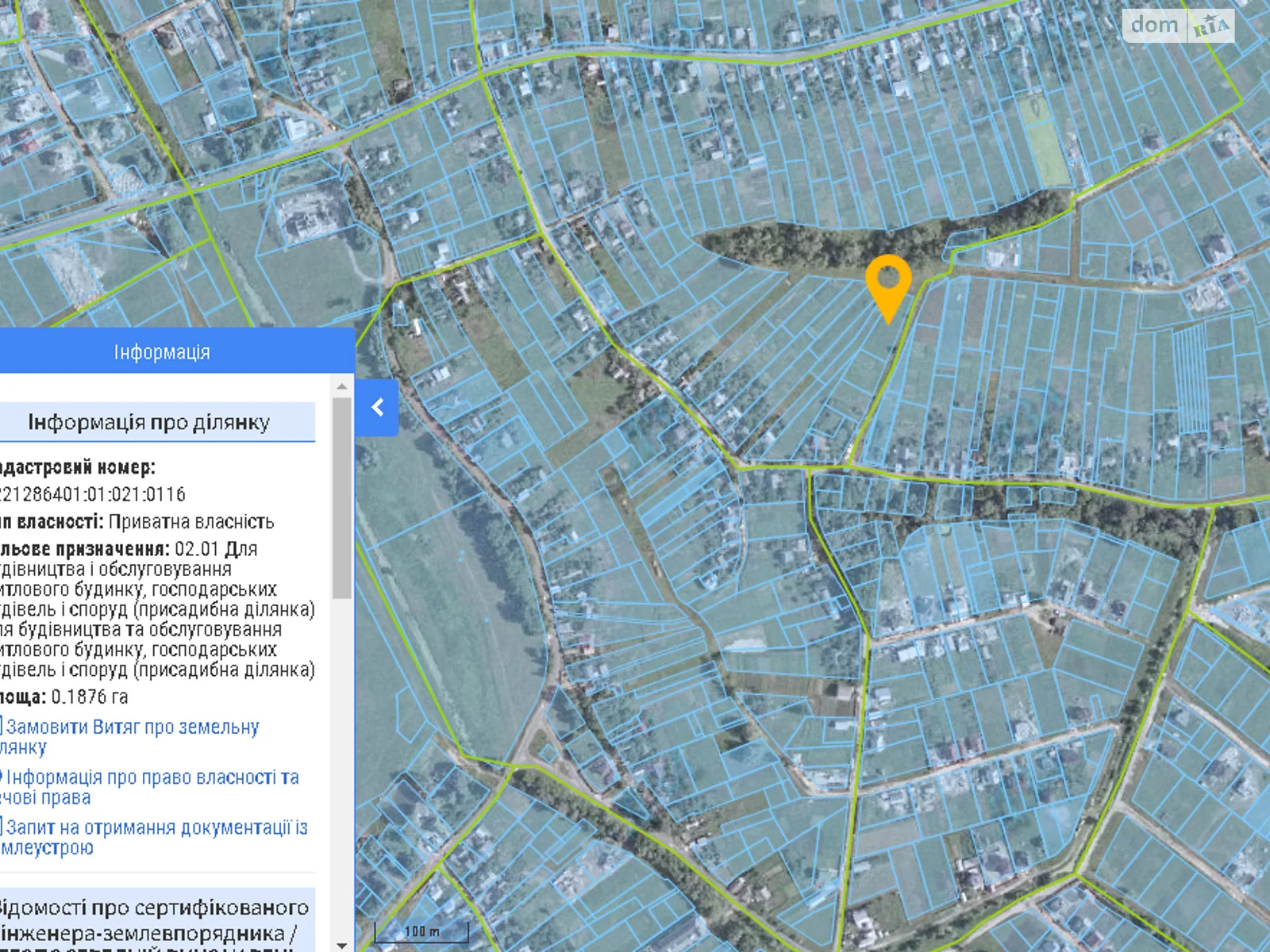Click area value '0.1876 га'

(90, 697)
